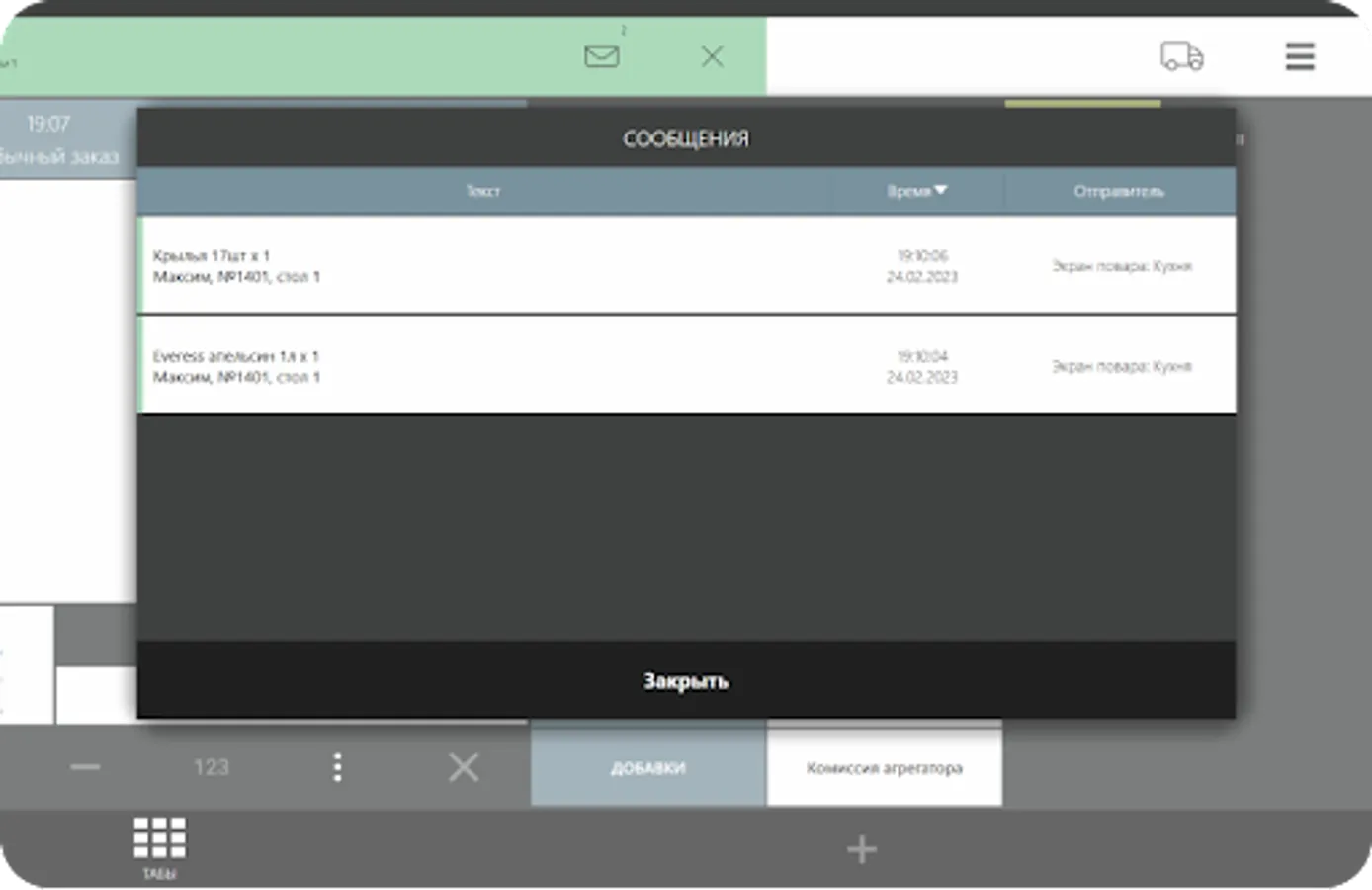Select the Everess апельсин message row
1372x890 pixels.
(x=687, y=366)
